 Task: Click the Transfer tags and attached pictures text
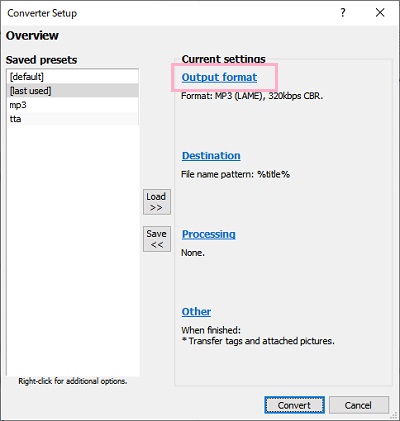(x=258, y=341)
